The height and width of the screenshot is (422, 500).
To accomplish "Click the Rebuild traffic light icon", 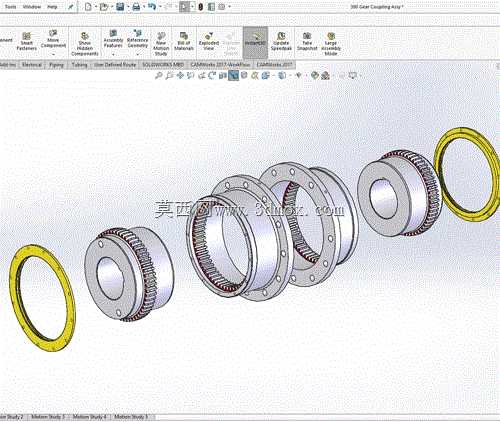I will tap(200, 6).
